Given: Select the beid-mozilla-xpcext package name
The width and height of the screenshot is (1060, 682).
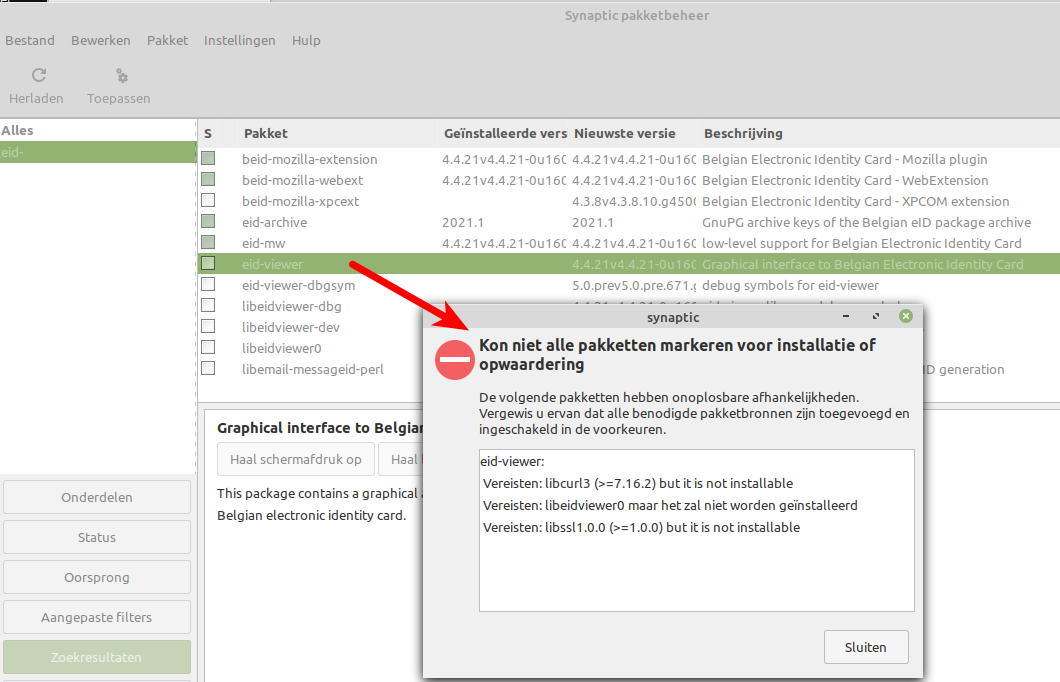Looking at the screenshot, I should click(301, 201).
